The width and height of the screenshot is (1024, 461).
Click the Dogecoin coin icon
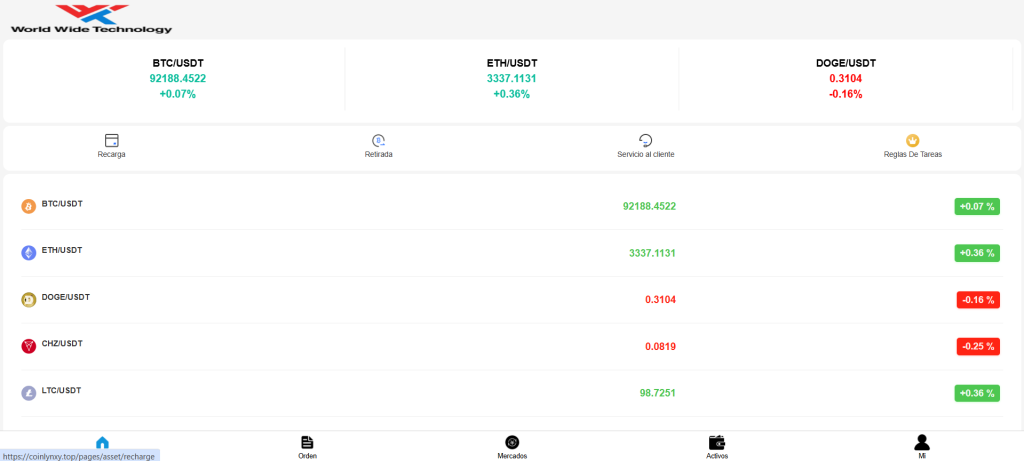[x=29, y=300]
